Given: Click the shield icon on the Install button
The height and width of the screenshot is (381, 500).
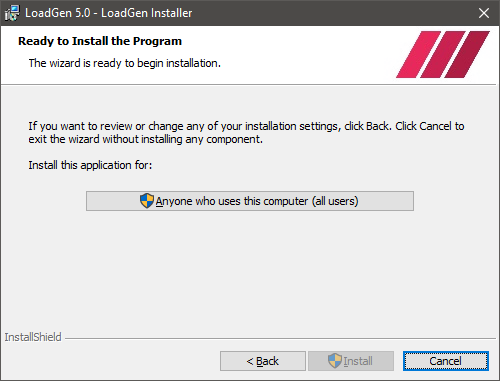Looking at the screenshot, I should 335,361.
